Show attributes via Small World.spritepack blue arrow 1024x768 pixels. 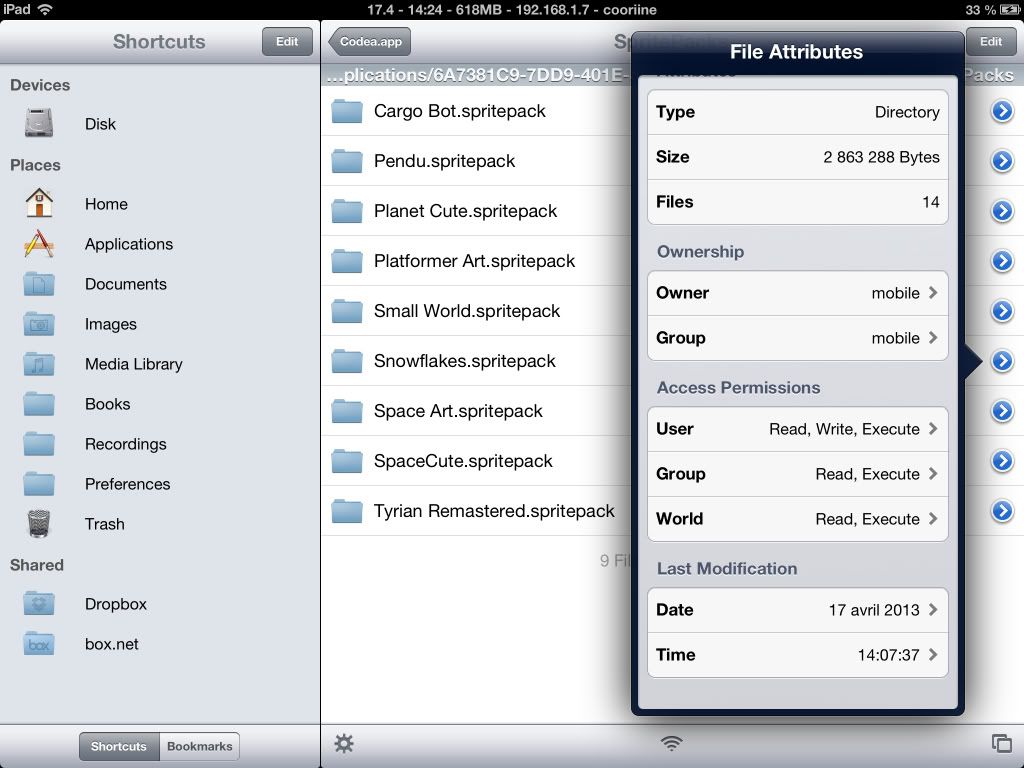(1002, 311)
